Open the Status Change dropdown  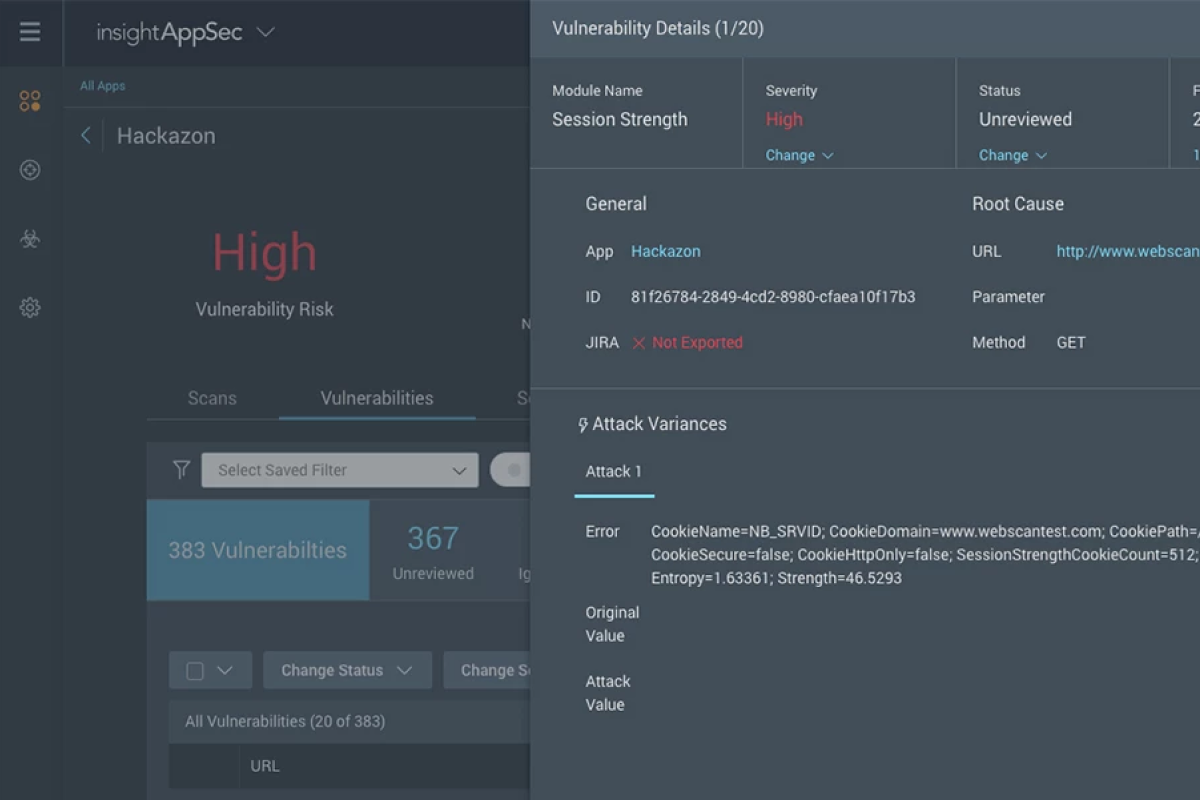(1013, 155)
